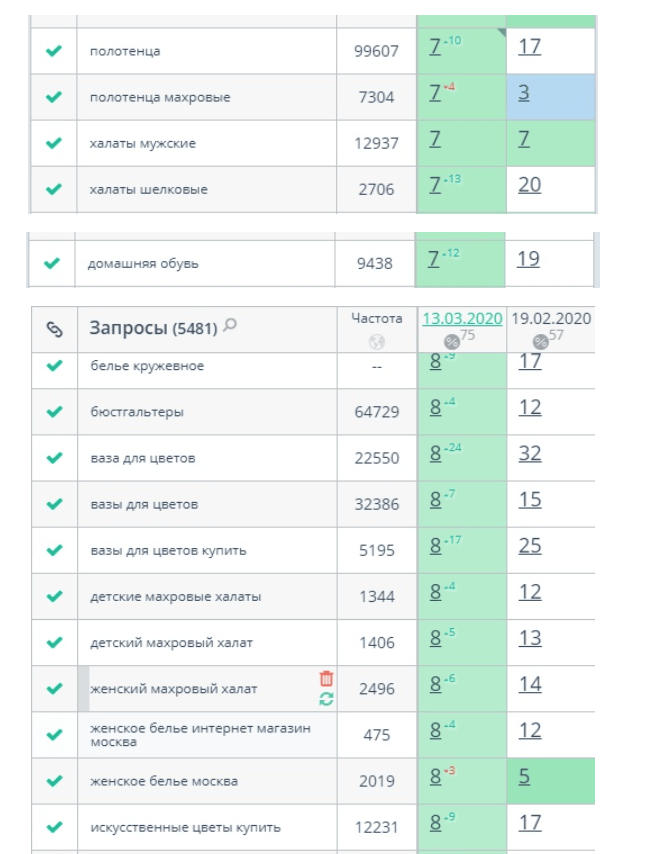This screenshot has width=647, height=854.
Task: Toggle the checkmark for бюстгальтеры
Action: [x=54, y=412]
